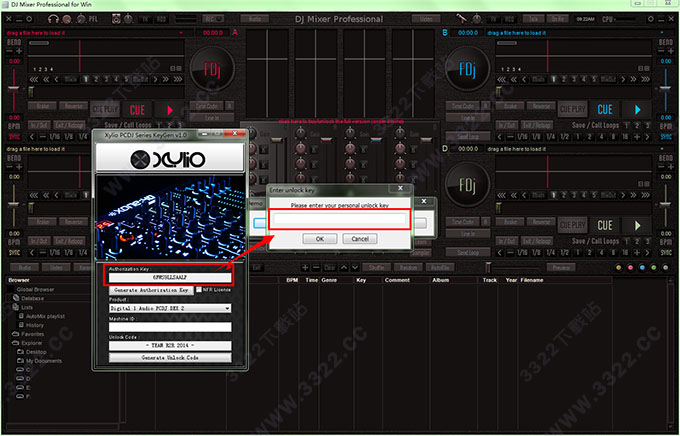Toggle the Talk button

(533, 19)
